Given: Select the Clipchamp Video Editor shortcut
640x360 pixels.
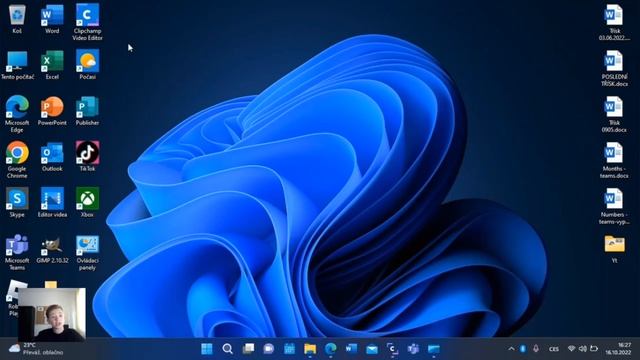Looking at the screenshot, I should (87, 22).
